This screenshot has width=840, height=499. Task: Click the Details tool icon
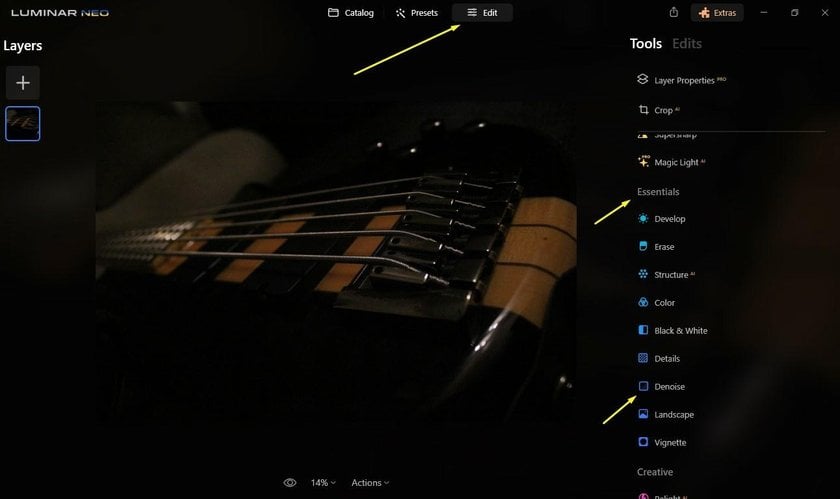coord(643,358)
